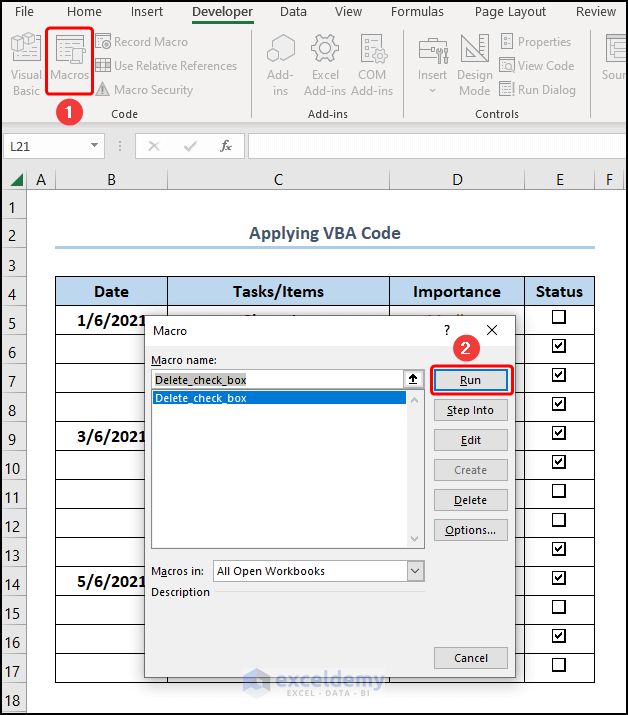The width and height of the screenshot is (628, 715).
Task: Select column D header
Action: (457, 180)
